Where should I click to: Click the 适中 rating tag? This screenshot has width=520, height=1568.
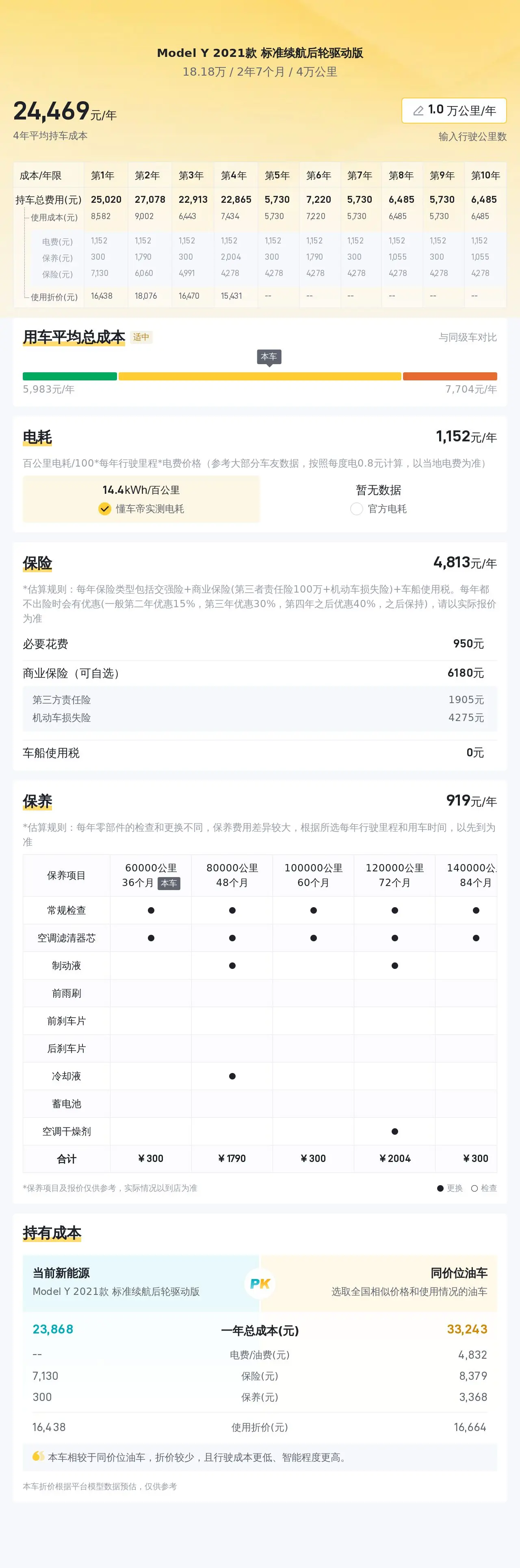tap(141, 337)
